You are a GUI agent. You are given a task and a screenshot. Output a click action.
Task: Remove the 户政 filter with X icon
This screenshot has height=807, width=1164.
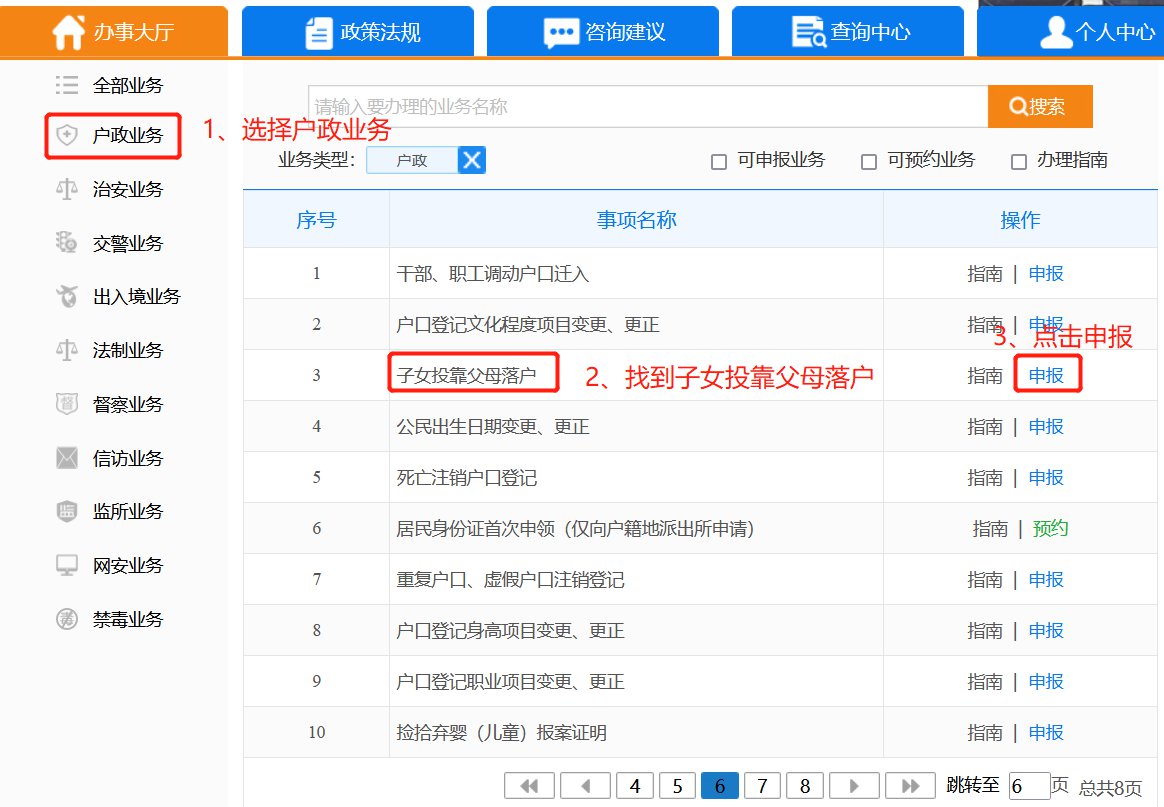pos(472,160)
